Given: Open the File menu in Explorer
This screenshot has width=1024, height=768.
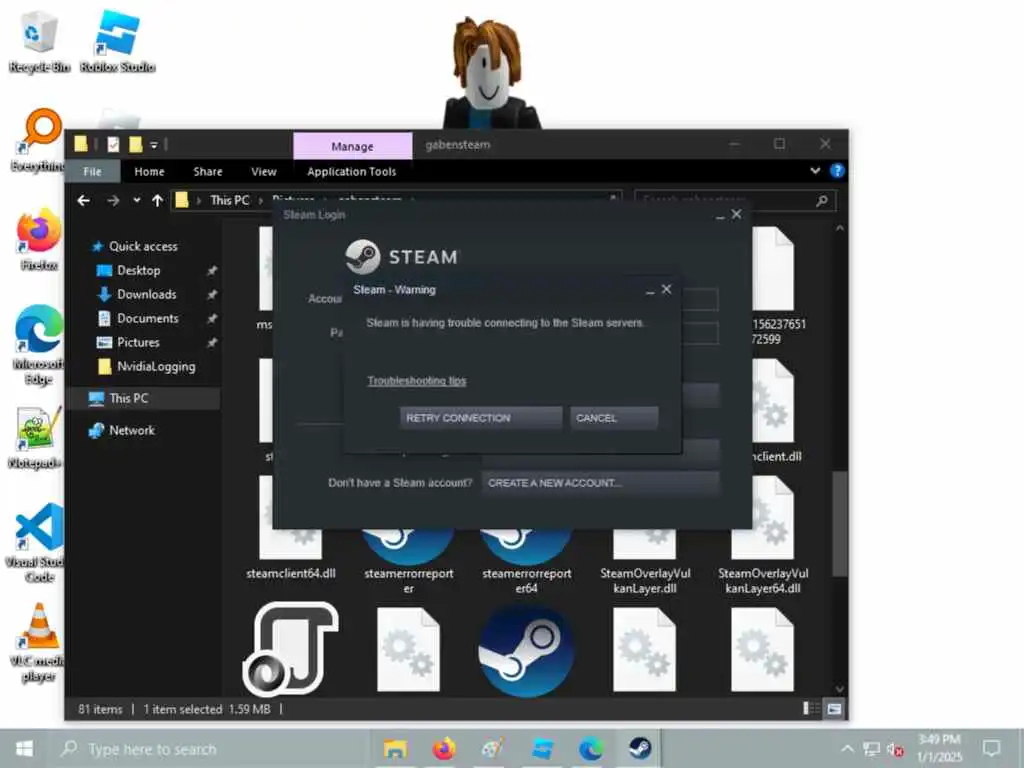Looking at the screenshot, I should pyautogui.click(x=93, y=172).
